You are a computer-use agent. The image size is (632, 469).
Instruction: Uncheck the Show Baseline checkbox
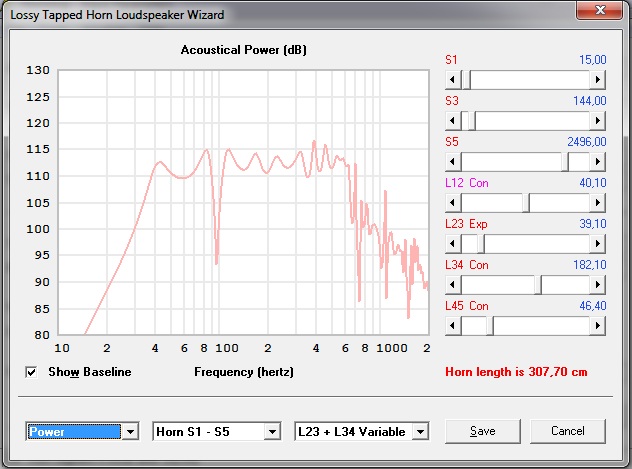pyautogui.click(x=31, y=372)
